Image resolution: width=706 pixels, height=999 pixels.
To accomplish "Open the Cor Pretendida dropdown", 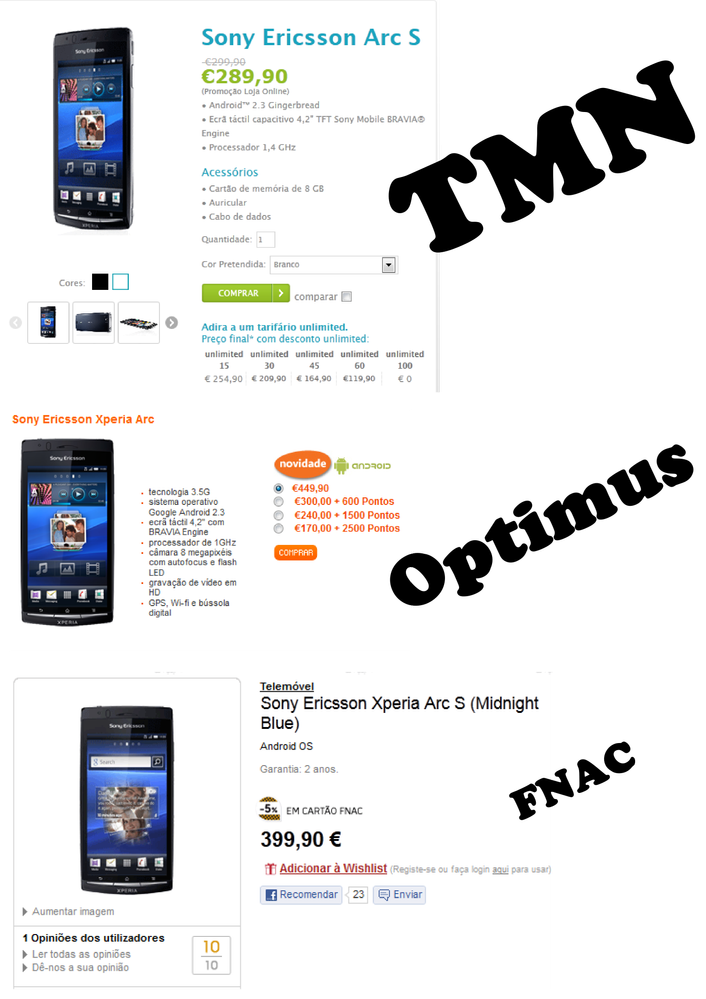I will [x=334, y=265].
